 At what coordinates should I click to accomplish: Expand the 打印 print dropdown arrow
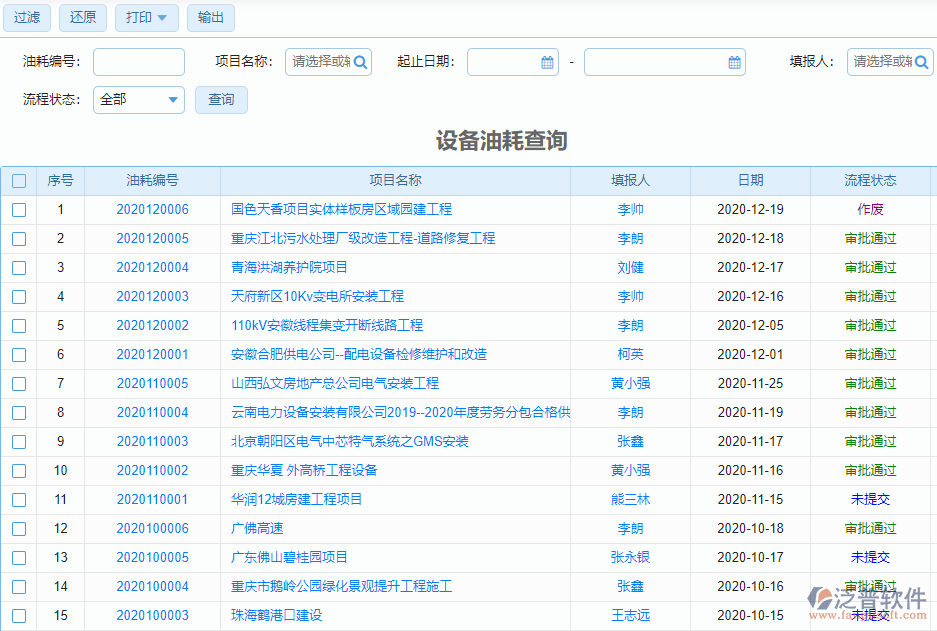click(x=164, y=17)
